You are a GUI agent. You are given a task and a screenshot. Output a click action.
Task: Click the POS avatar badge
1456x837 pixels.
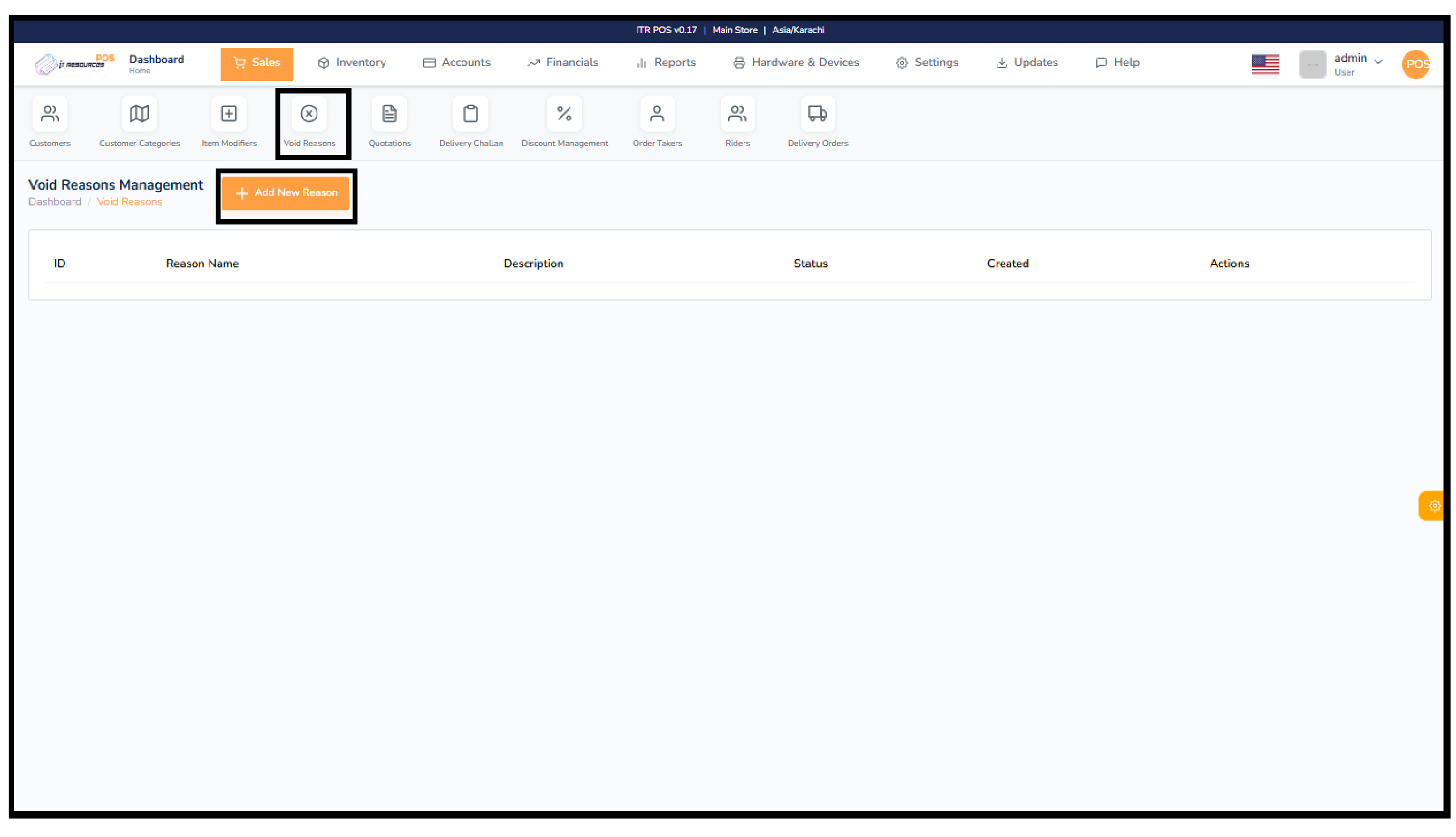point(1416,64)
